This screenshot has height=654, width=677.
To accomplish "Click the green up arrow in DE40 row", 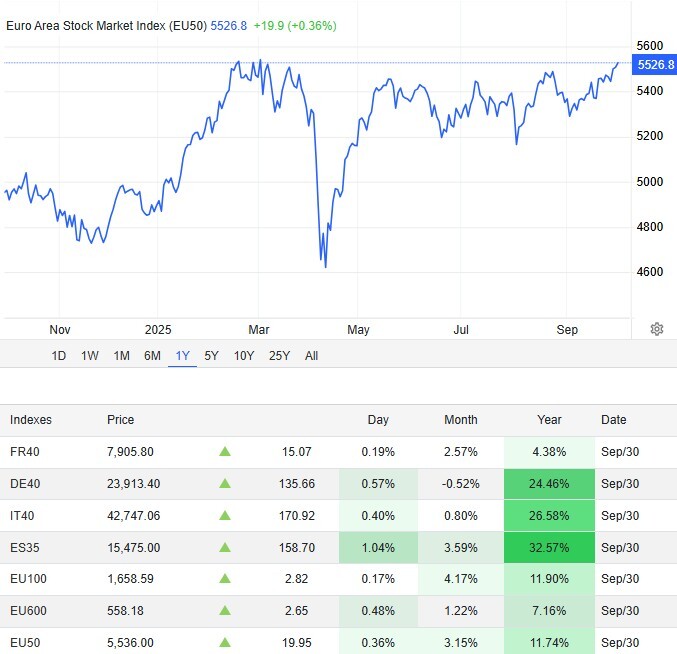I will pos(225,484).
